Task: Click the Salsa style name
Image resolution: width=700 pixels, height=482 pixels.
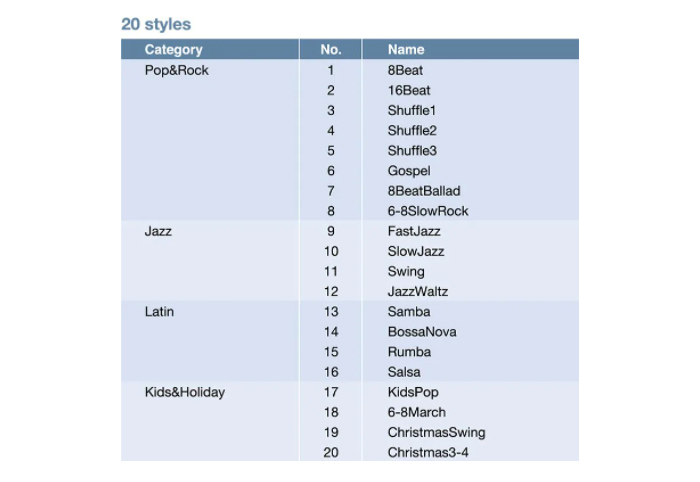Action: pos(404,372)
